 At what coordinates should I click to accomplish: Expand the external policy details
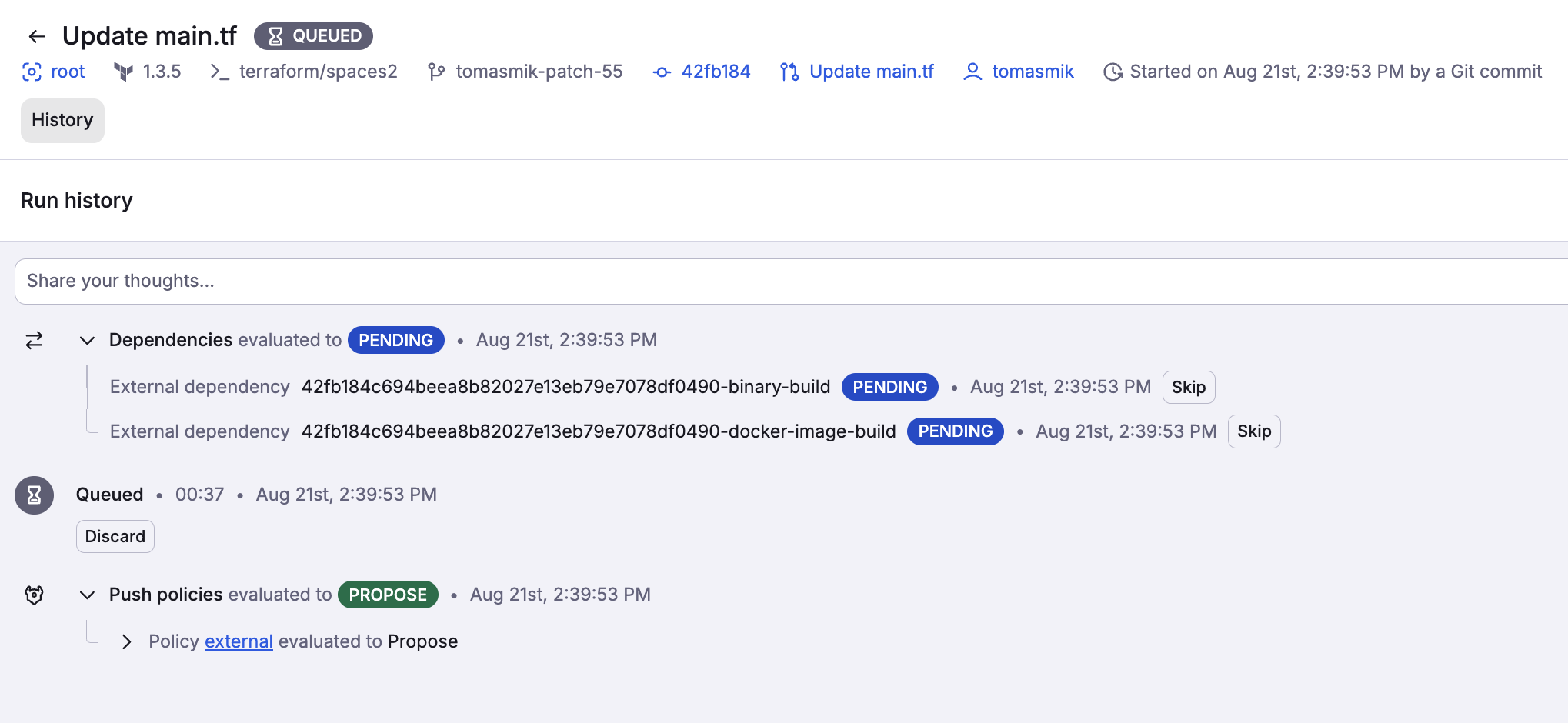(127, 641)
